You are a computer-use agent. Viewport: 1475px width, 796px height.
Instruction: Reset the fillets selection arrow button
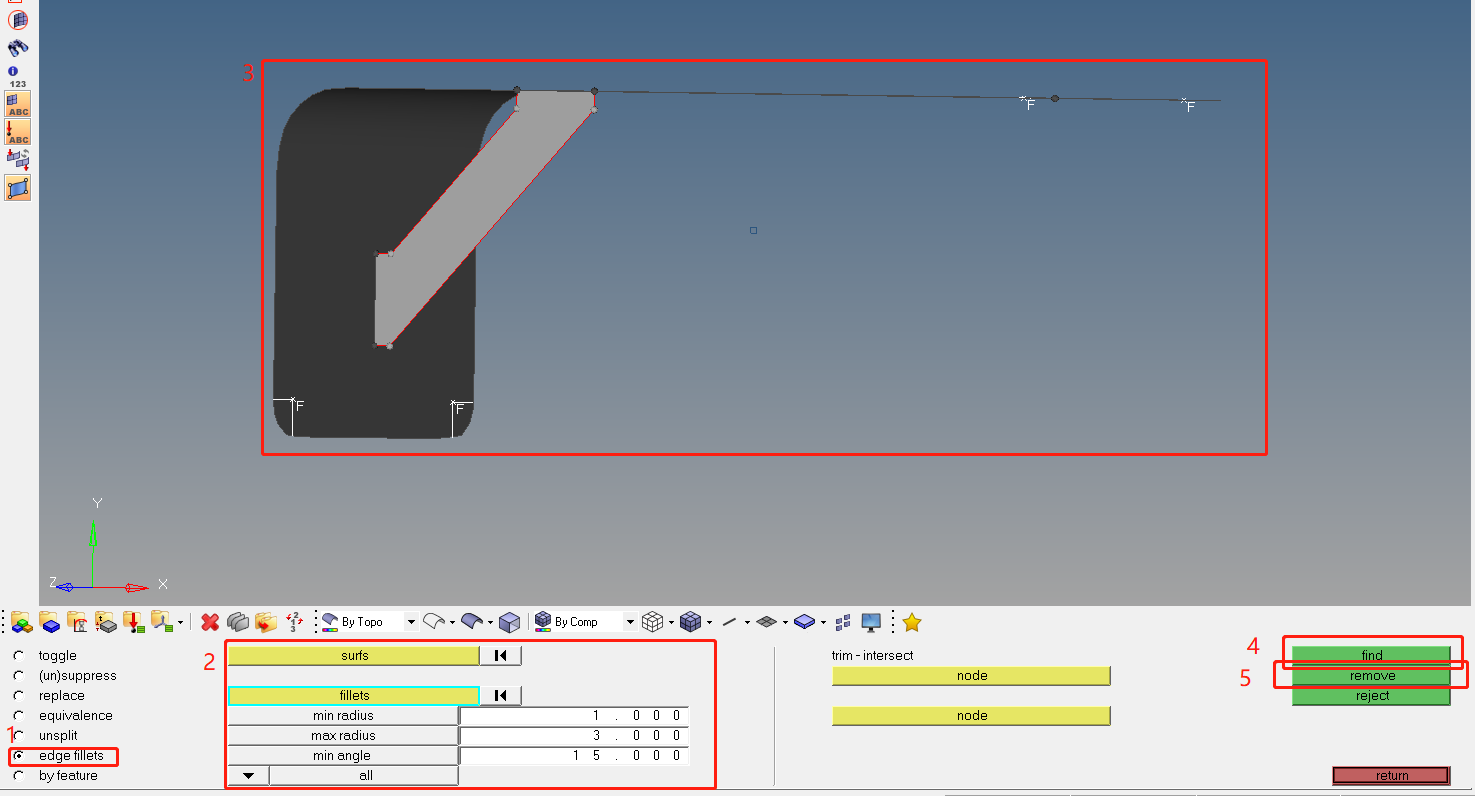pos(501,696)
